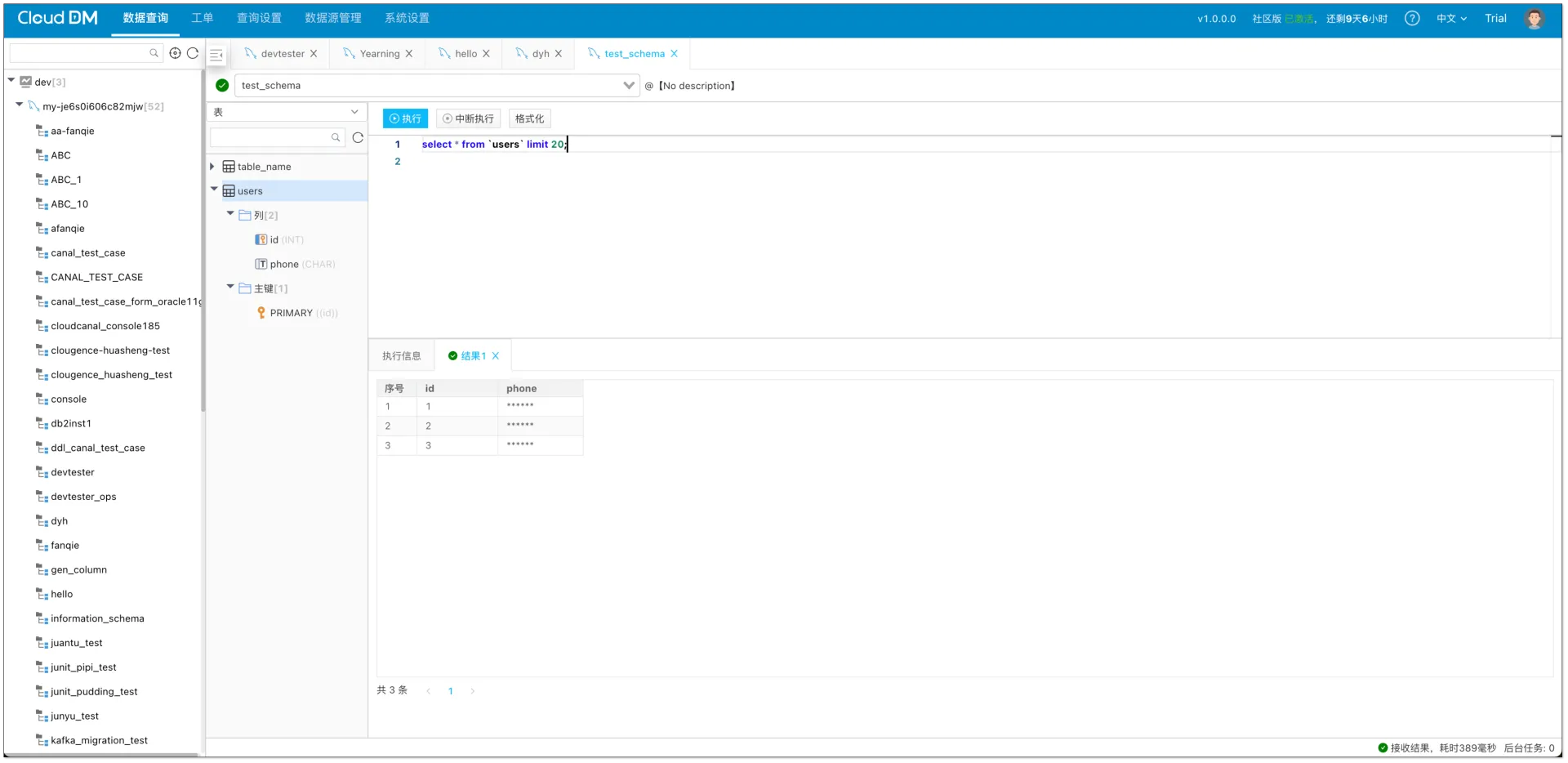1568x763 pixels.
Task: Focus the datasource search field
Action: [x=85, y=53]
